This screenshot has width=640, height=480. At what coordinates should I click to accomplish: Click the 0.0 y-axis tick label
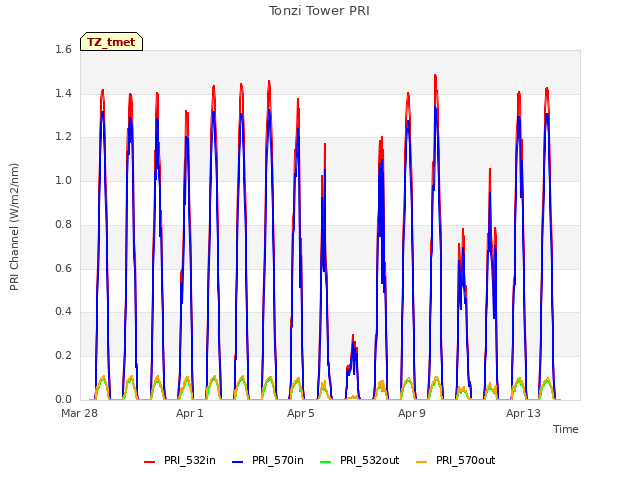pyautogui.click(x=63, y=399)
